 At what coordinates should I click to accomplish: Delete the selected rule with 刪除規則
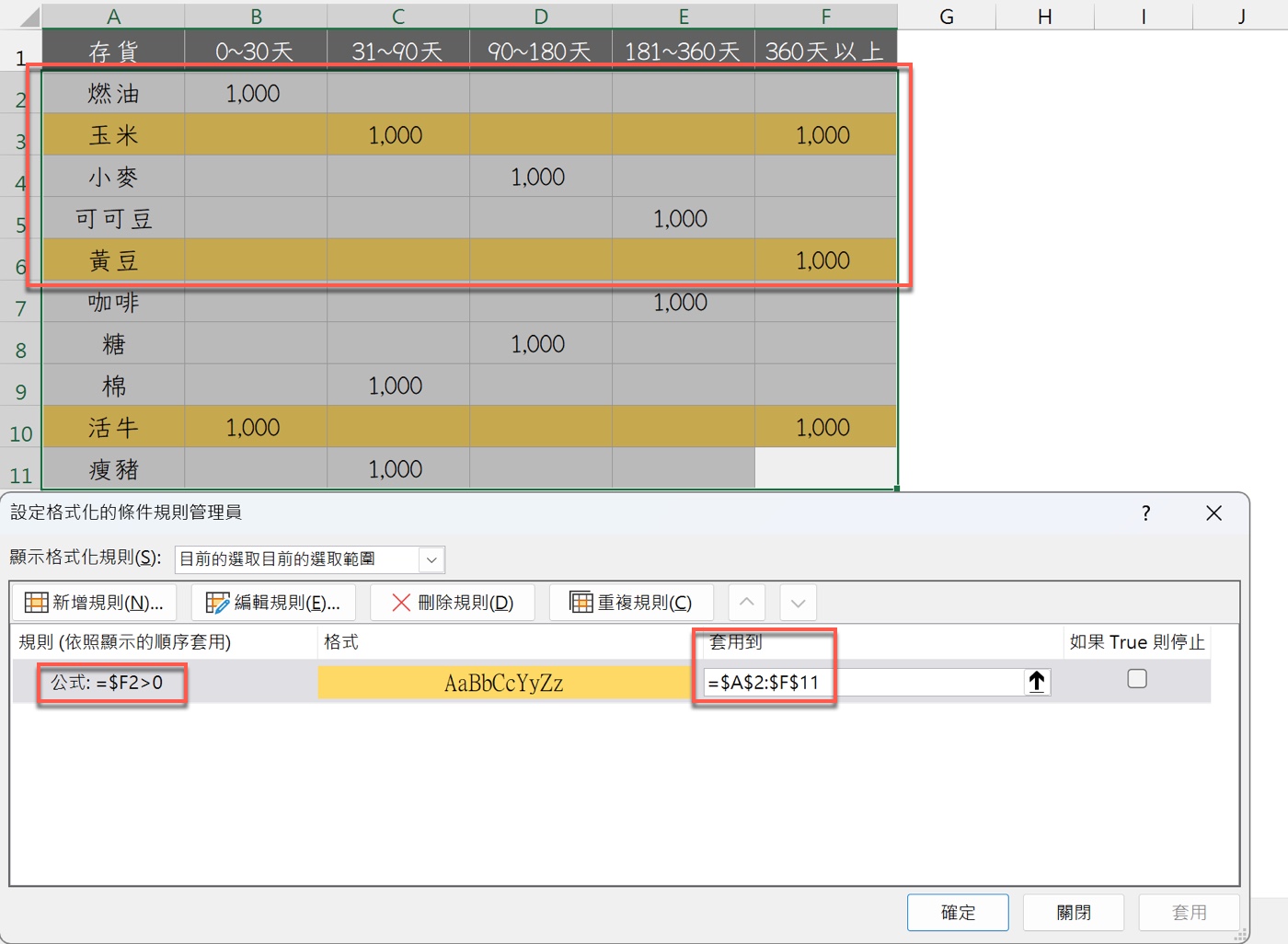pyautogui.click(x=453, y=603)
